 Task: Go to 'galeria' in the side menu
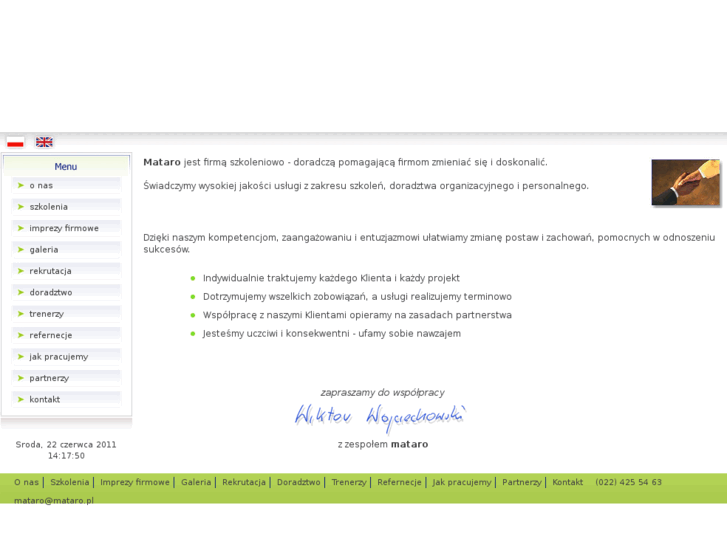(x=66, y=249)
